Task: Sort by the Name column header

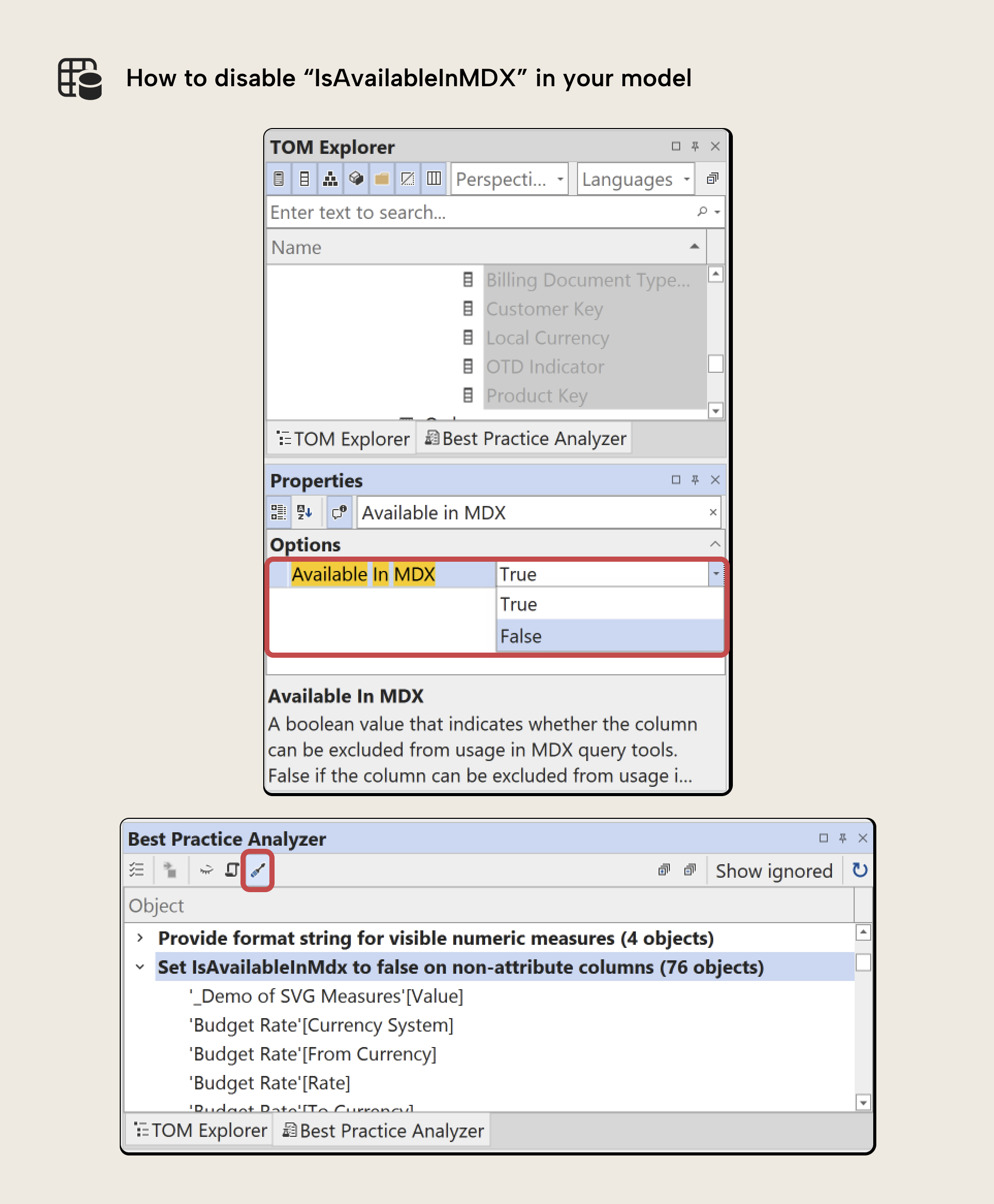Action: [x=487, y=247]
